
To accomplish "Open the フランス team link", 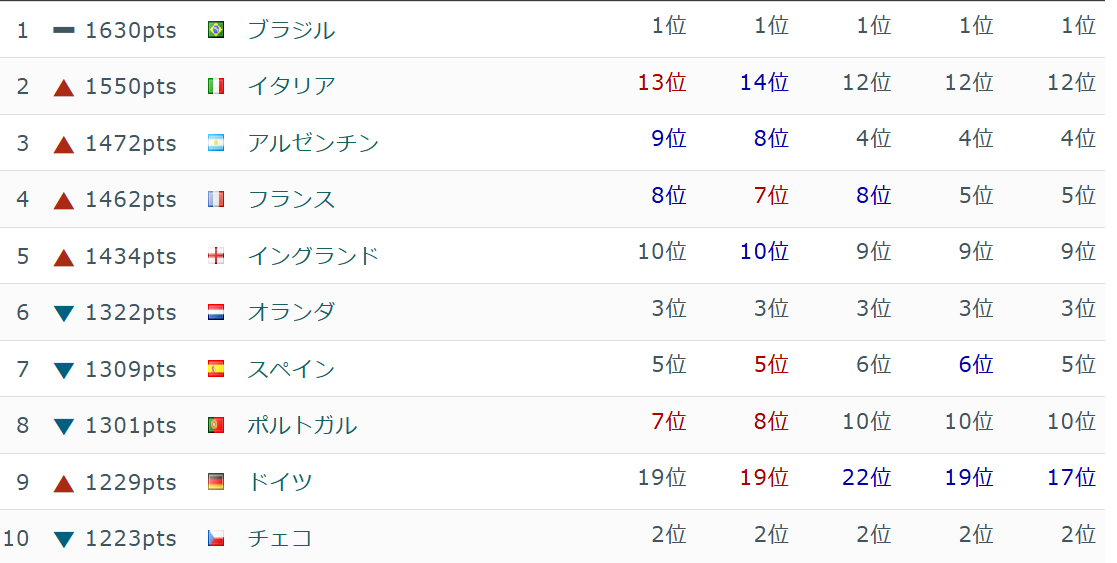I will tap(291, 199).
